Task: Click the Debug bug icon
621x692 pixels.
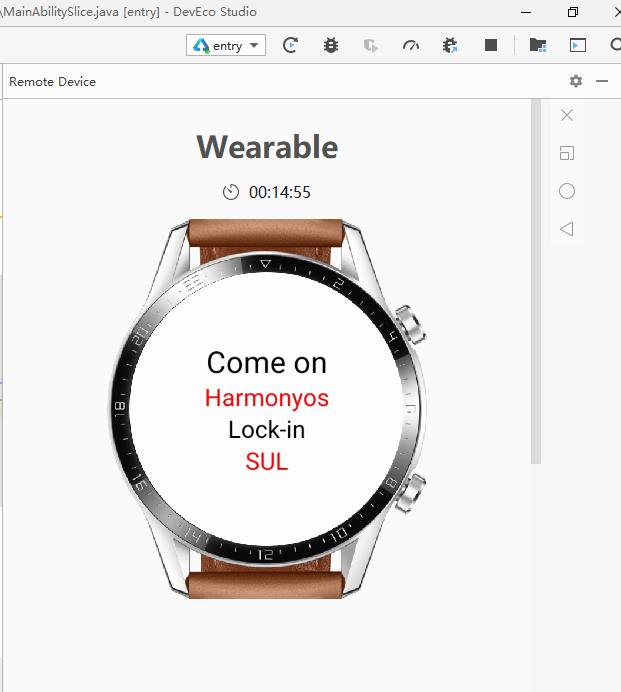Action: click(331, 45)
